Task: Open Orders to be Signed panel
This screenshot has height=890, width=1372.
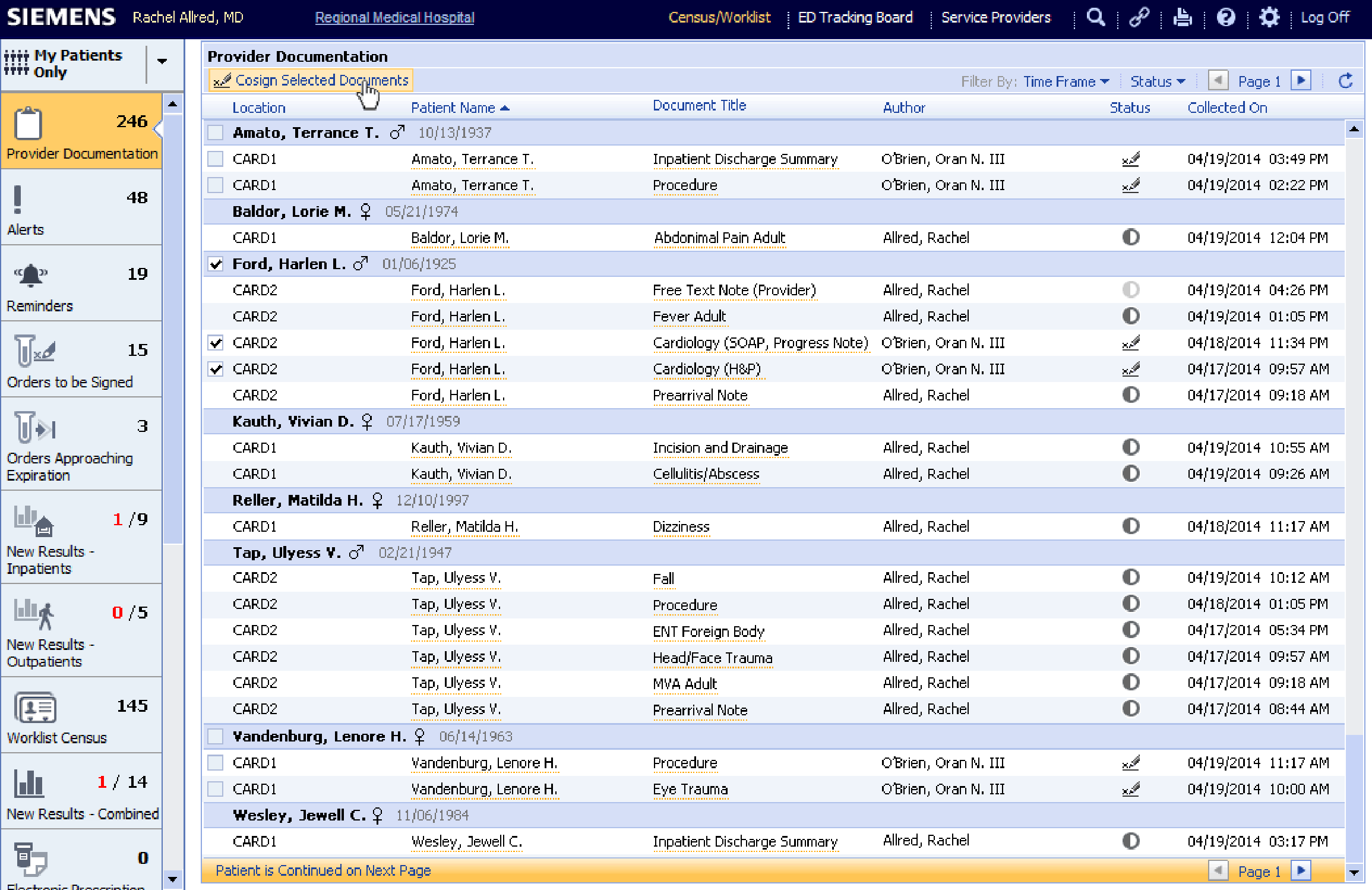Action: pyautogui.click(x=81, y=361)
